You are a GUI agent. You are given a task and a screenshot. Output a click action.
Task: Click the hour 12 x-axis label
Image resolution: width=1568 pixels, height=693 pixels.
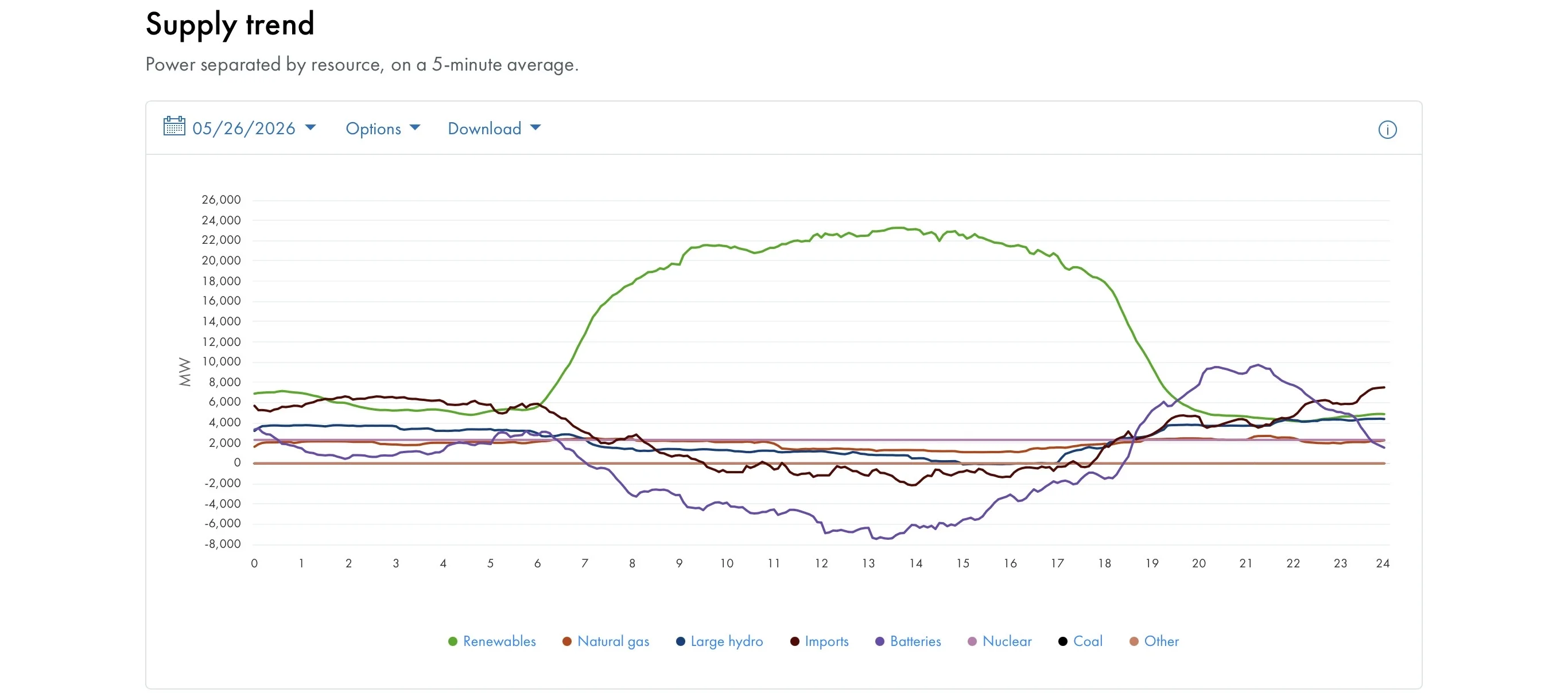pyautogui.click(x=821, y=564)
